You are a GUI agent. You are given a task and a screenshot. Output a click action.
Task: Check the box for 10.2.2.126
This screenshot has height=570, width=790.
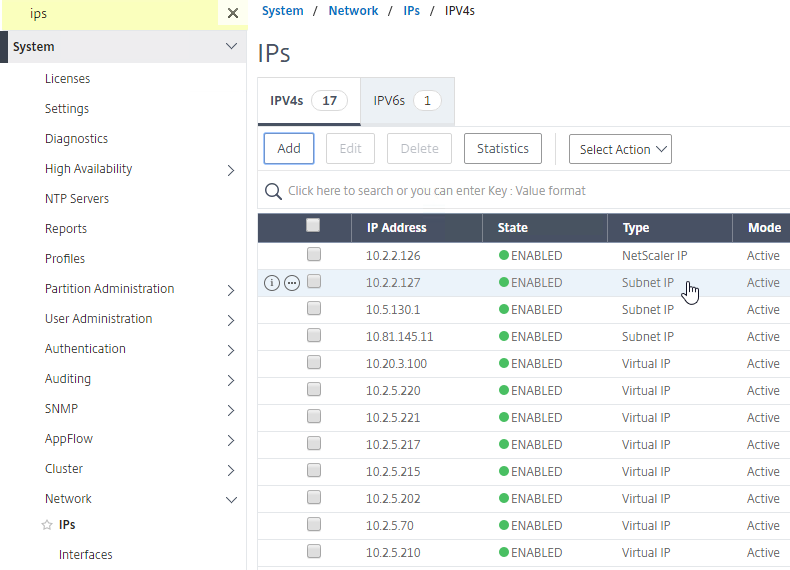314,254
